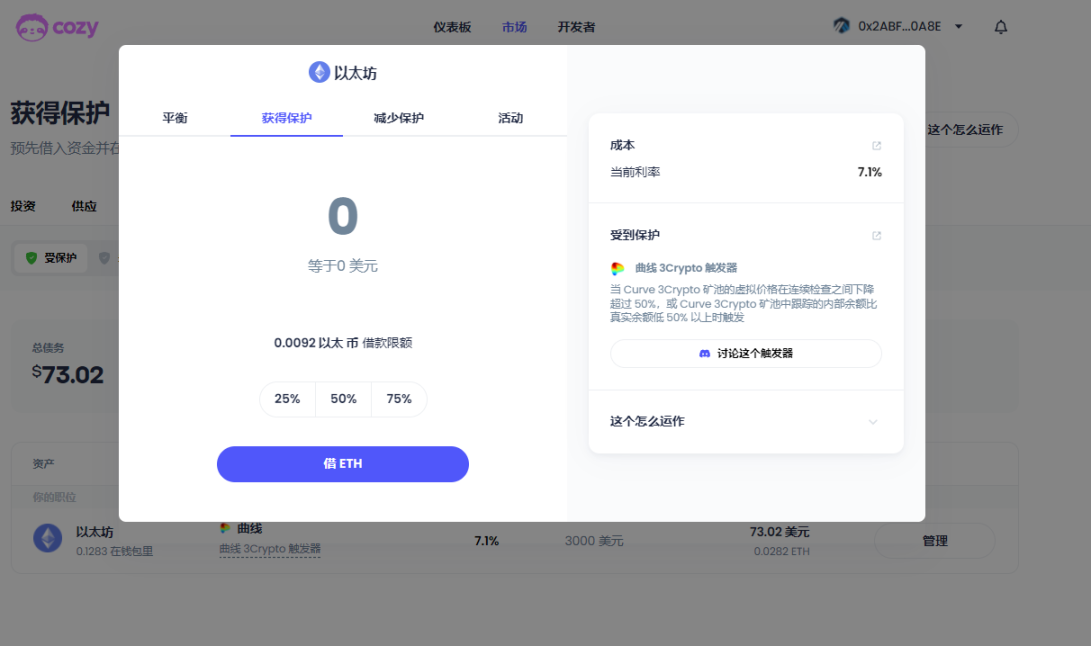Open the notification bell
Viewport: 1091px width, 646px height.
pos(1001,27)
